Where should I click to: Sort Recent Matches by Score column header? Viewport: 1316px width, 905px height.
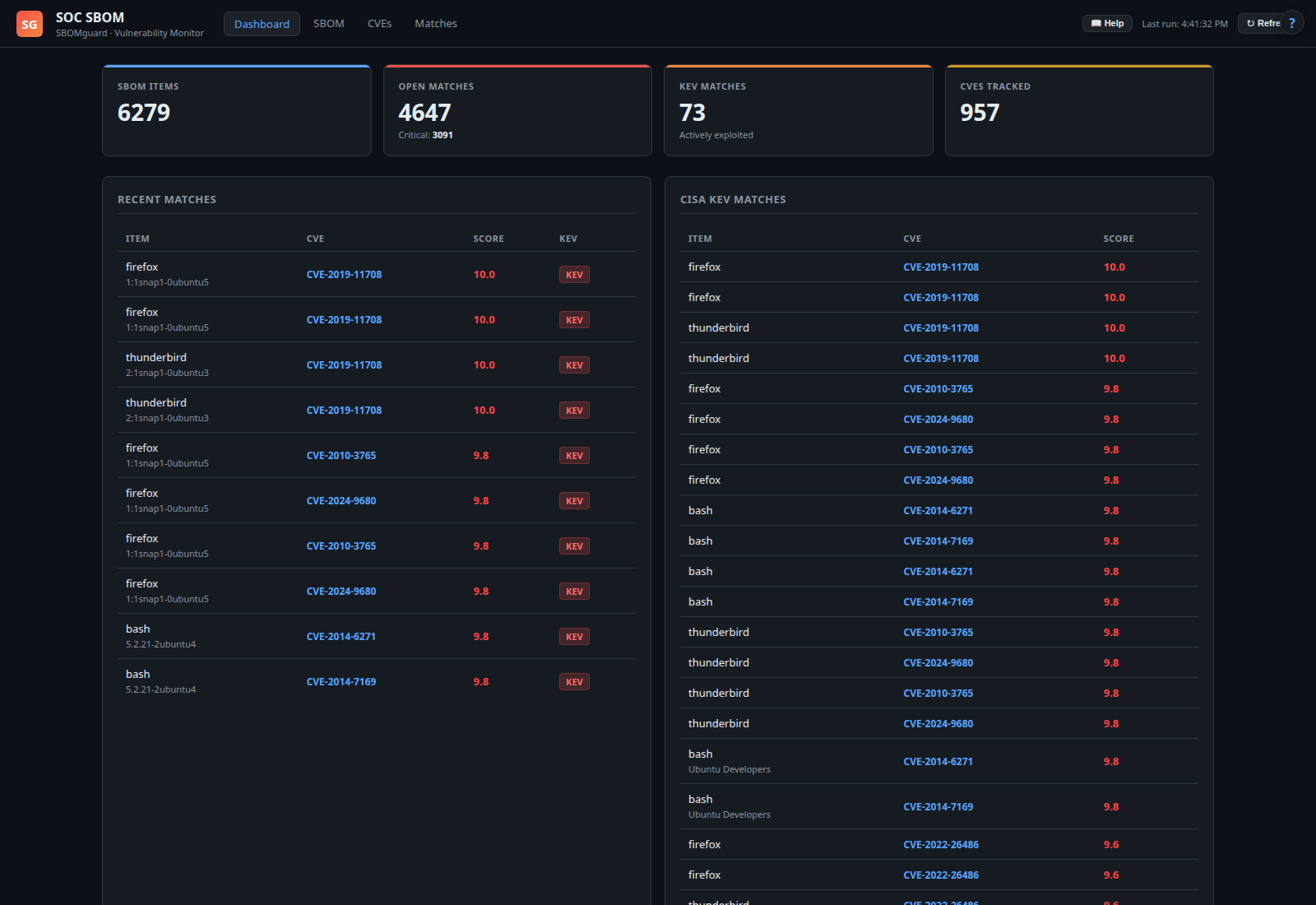pos(489,239)
